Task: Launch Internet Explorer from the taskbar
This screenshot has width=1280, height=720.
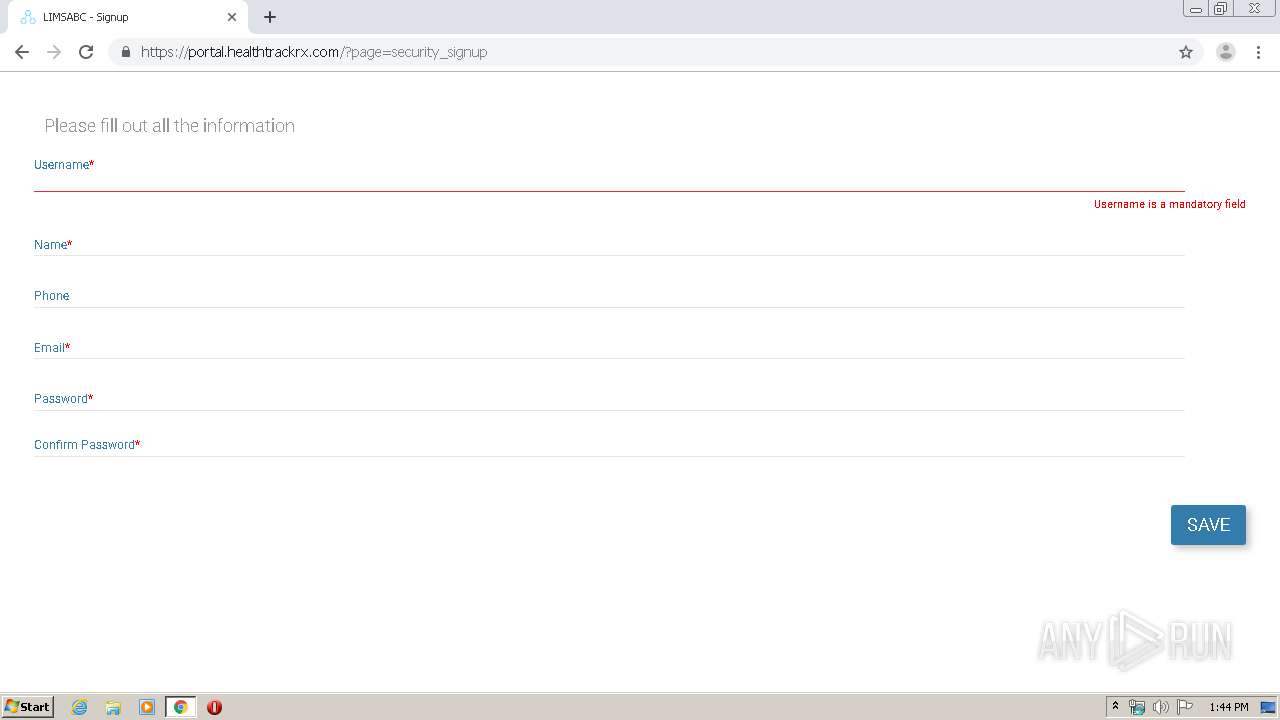Action: click(x=80, y=707)
